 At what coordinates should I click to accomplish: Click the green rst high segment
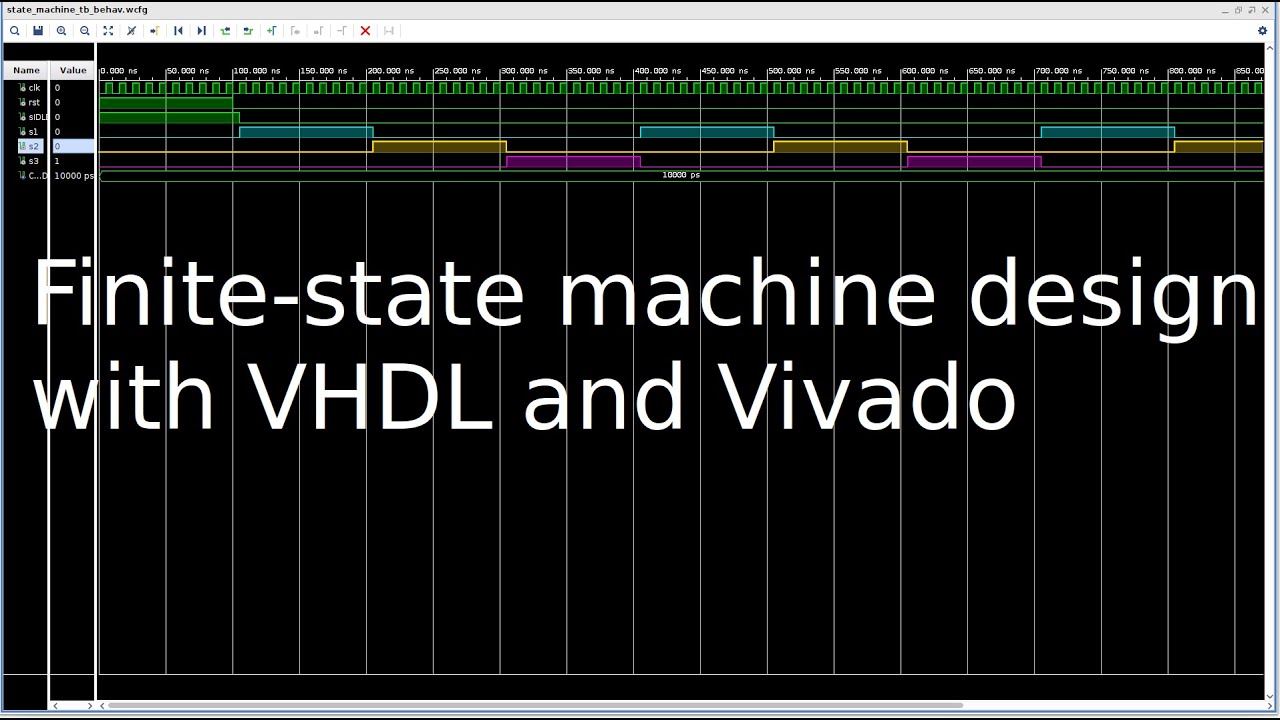(x=166, y=103)
